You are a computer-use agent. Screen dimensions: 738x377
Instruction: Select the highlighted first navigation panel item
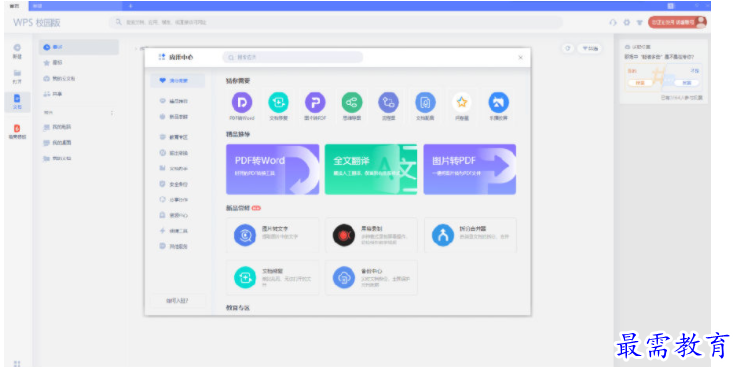pyautogui.click(x=79, y=47)
